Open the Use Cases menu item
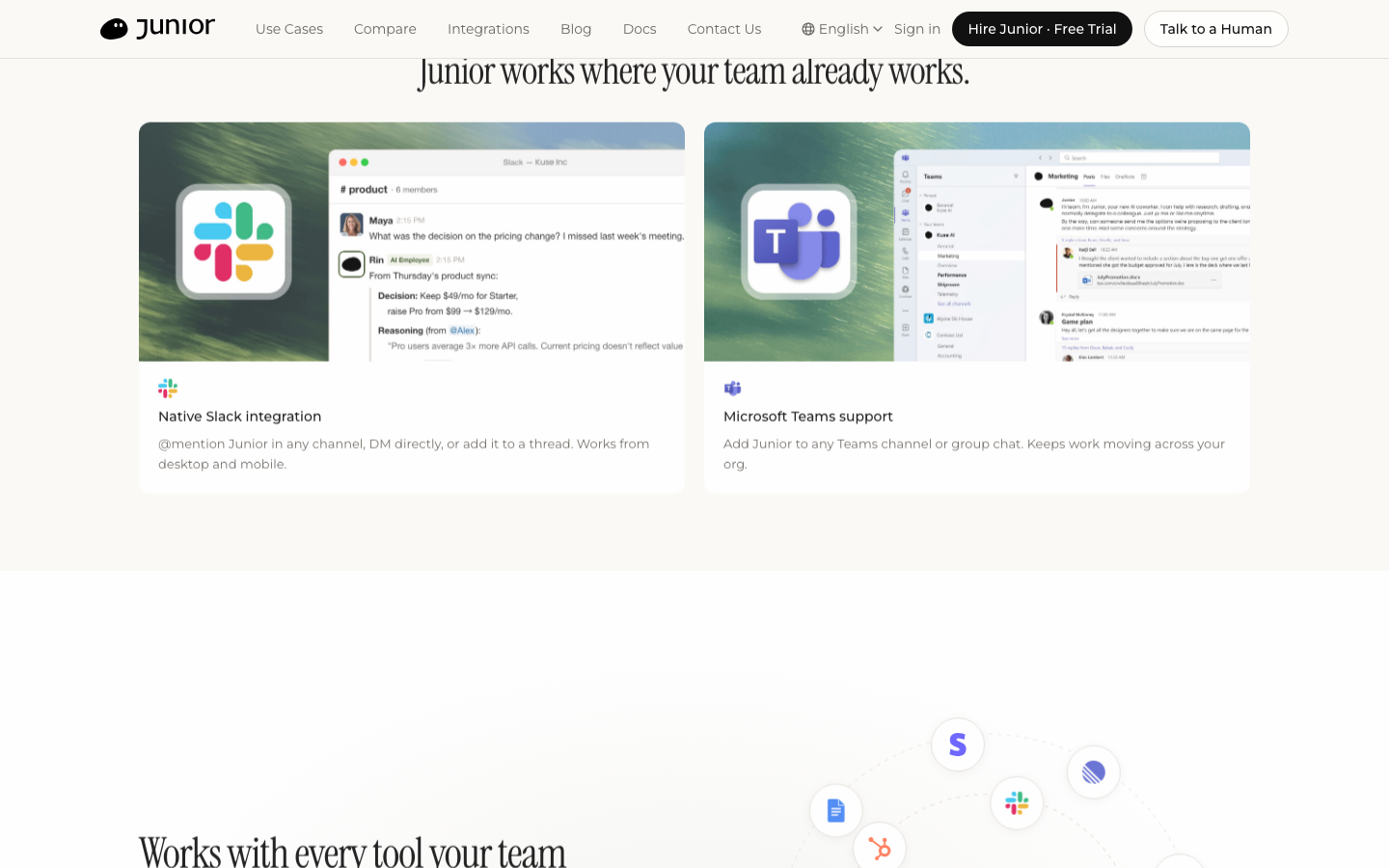This screenshot has width=1389, height=868. [x=289, y=29]
